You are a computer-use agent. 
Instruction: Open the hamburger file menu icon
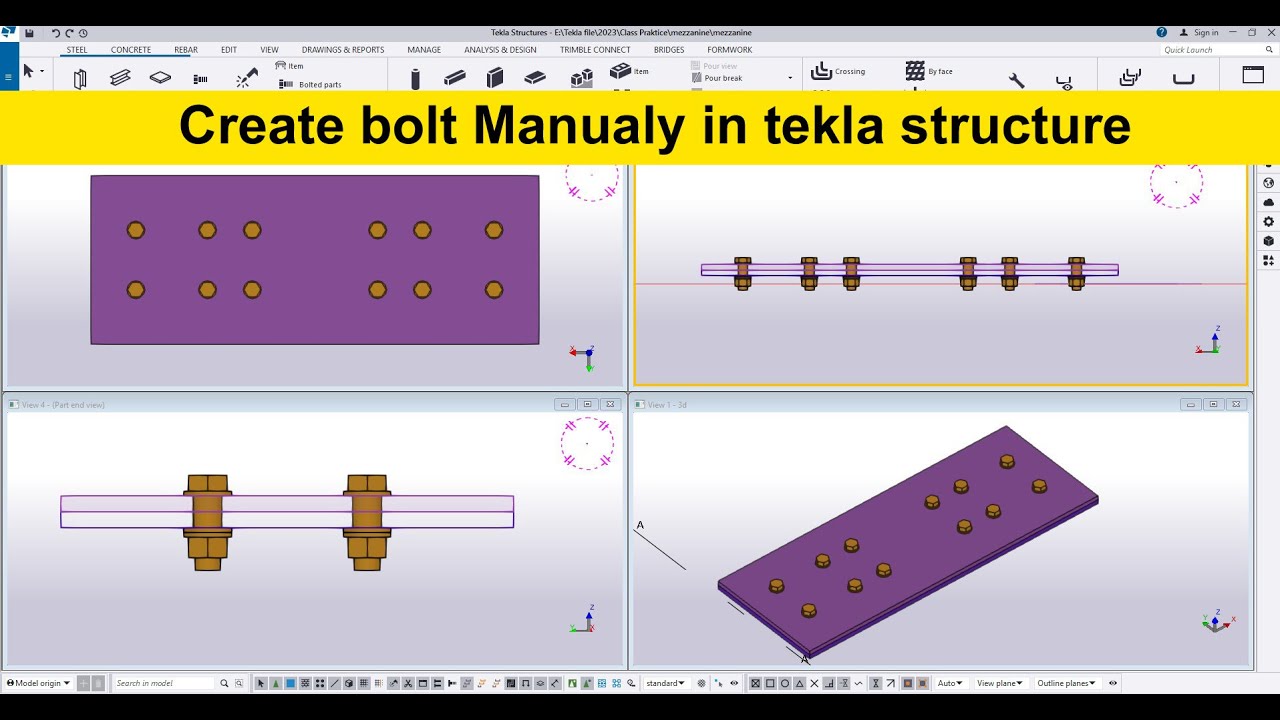click(9, 76)
